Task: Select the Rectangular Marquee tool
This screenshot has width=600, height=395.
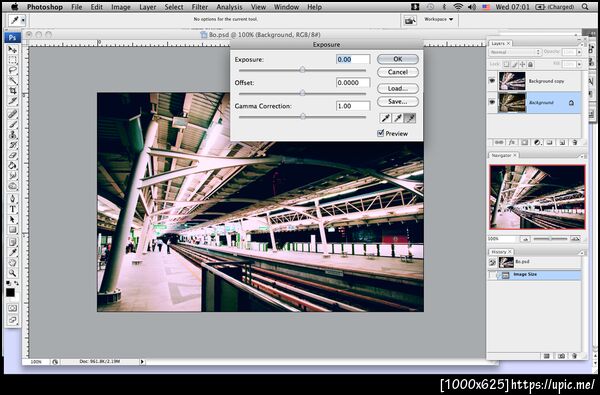Action: coord(13,60)
